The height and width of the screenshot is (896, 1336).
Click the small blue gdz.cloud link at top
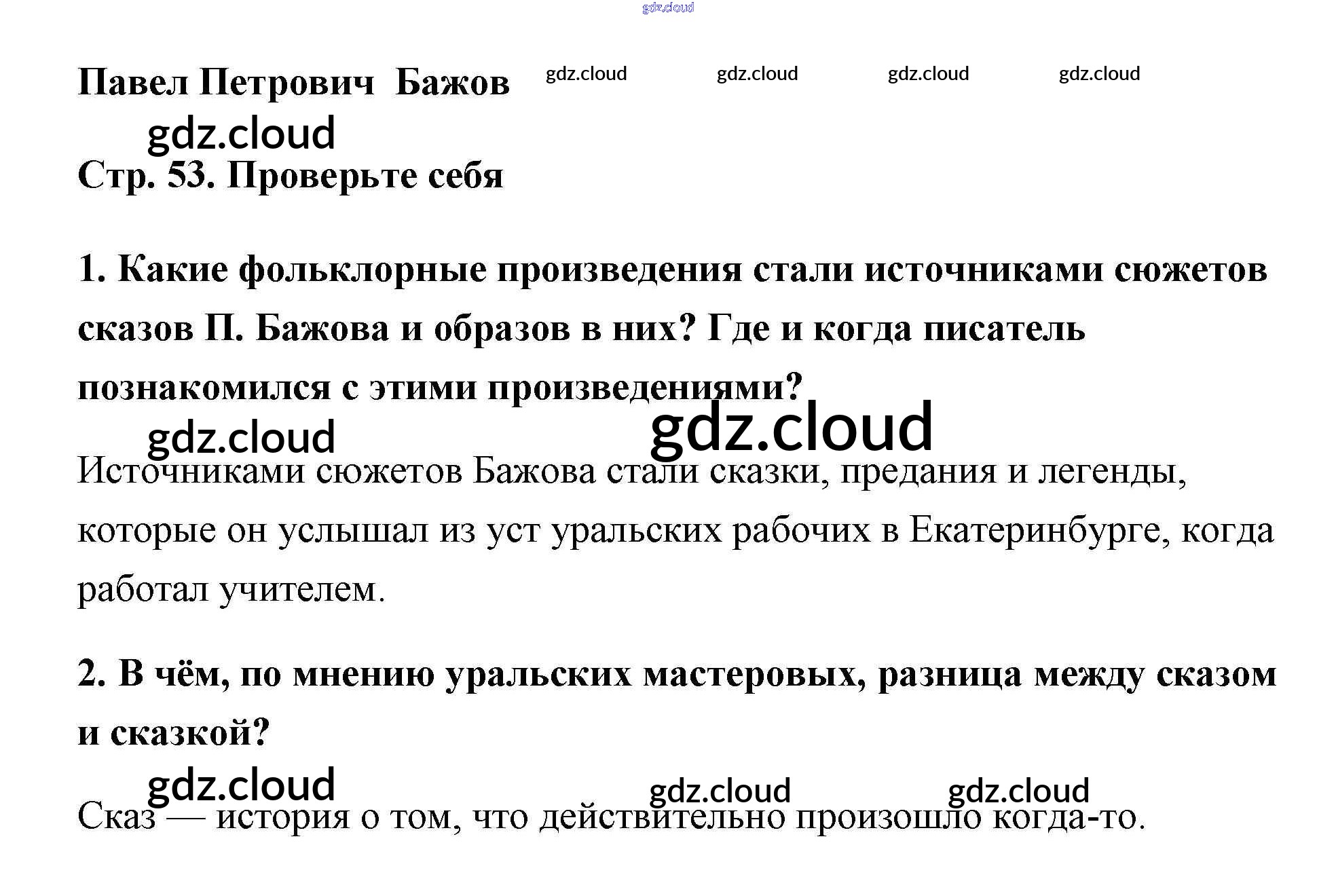pyautogui.click(x=667, y=7)
